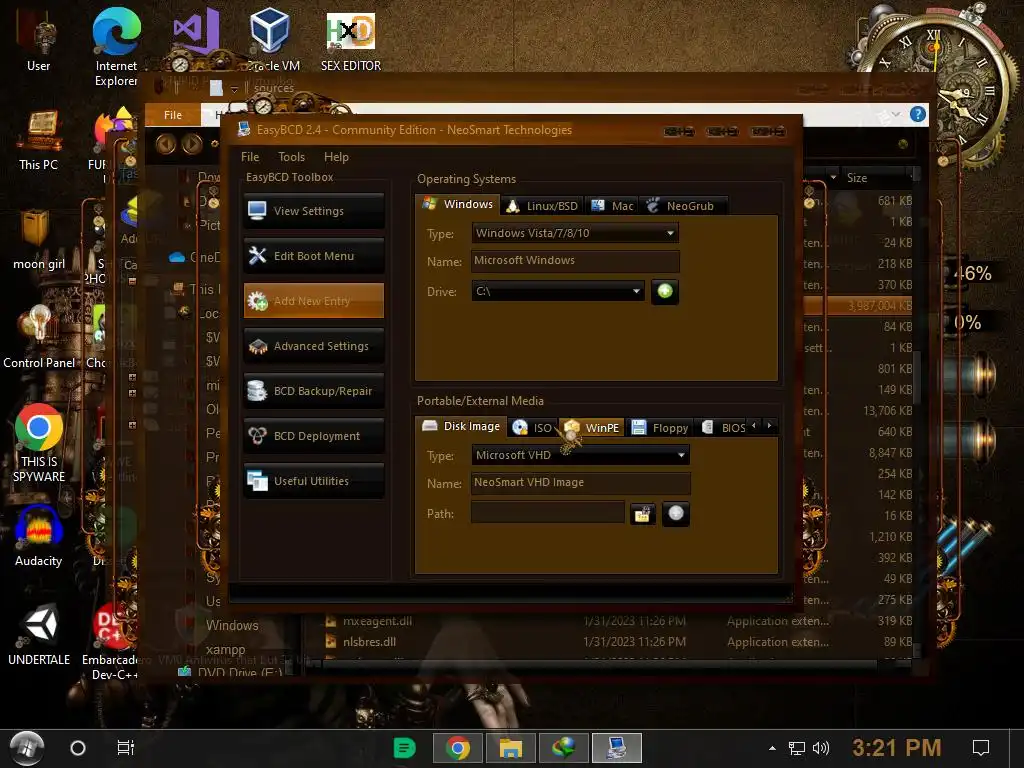Sort by Size column in Explorer

click(857, 178)
